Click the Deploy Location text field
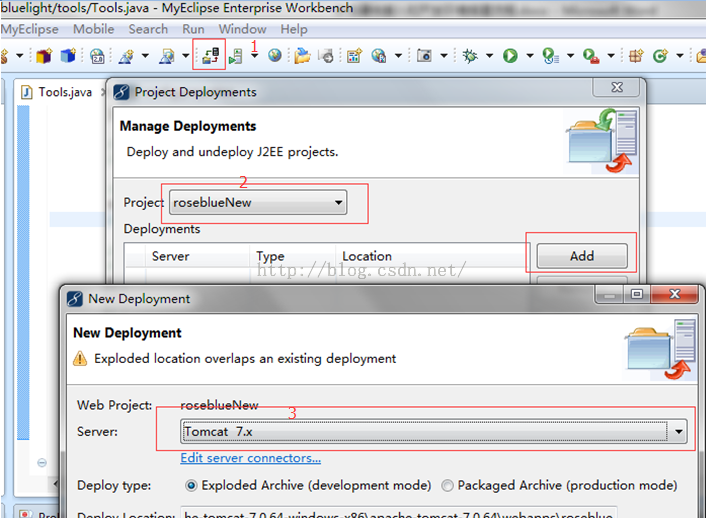 398,513
